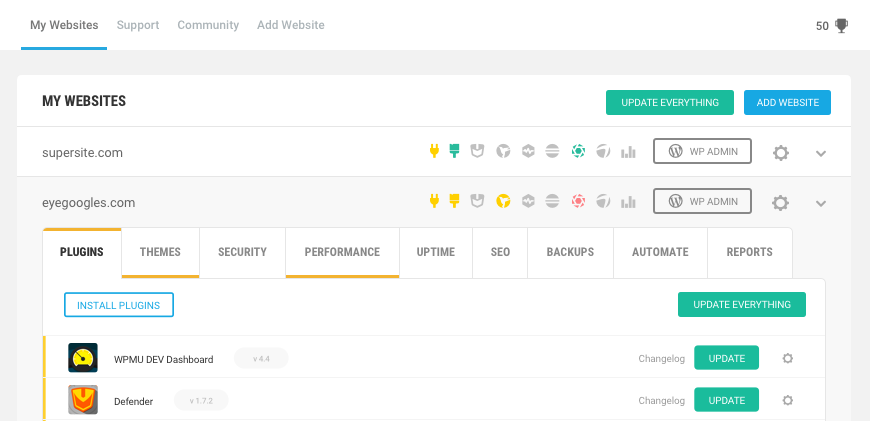Click Update Everything in My Websites header

(670, 103)
